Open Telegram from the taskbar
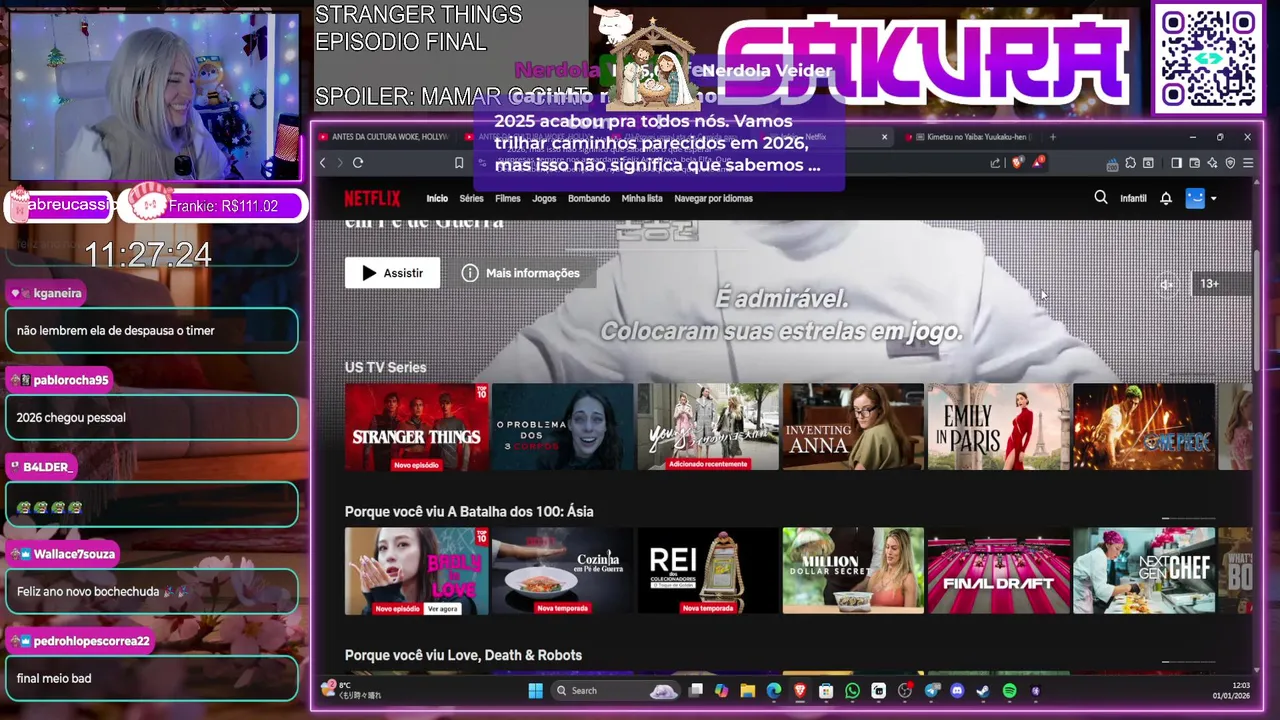Image resolution: width=1280 pixels, height=720 pixels. 932,691
